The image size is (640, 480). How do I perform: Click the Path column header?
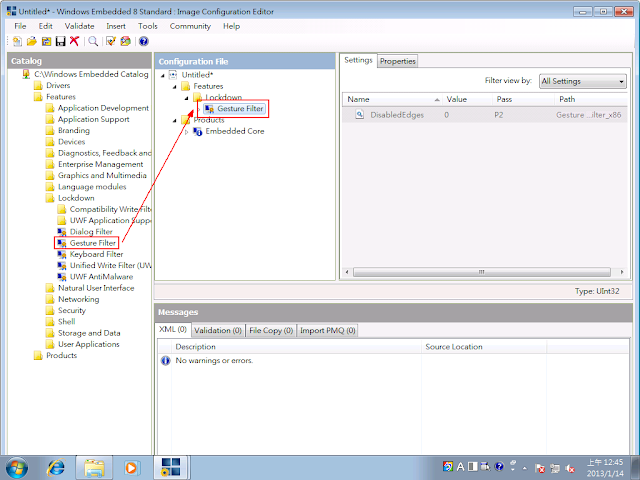(591, 99)
